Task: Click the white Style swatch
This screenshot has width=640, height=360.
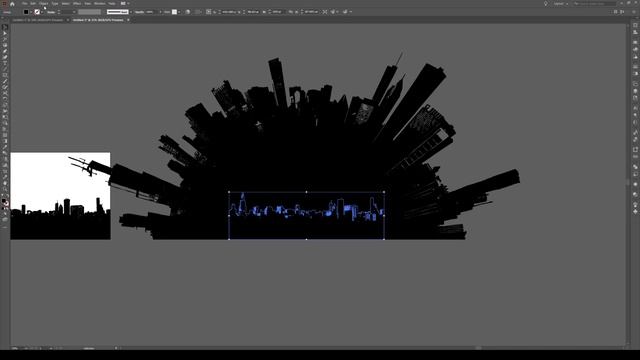Action: 174,12
